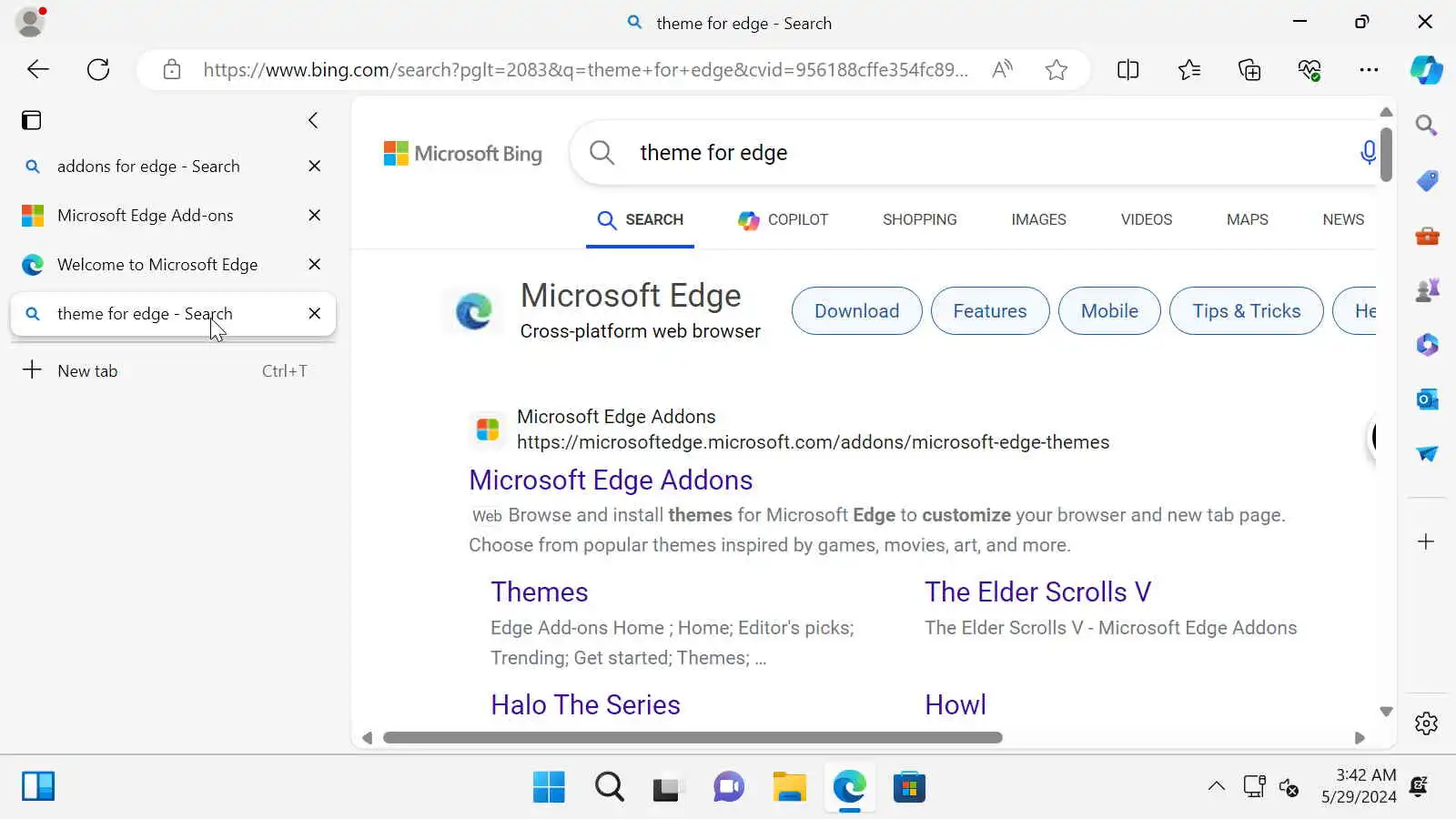This screenshot has height=819, width=1456.
Task: Open Settings and more menu
Action: click(x=1369, y=70)
